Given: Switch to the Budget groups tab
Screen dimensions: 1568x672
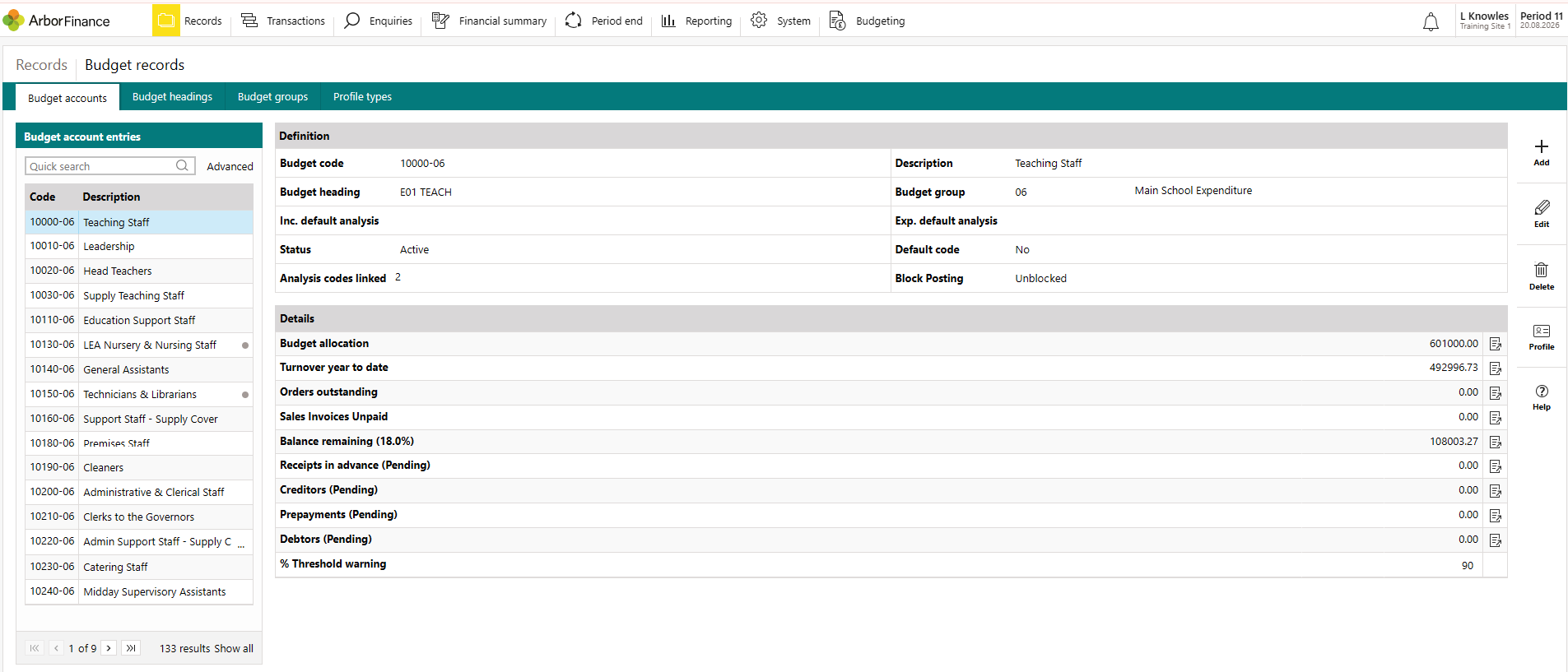Looking at the screenshot, I should pyautogui.click(x=272, y=97).
